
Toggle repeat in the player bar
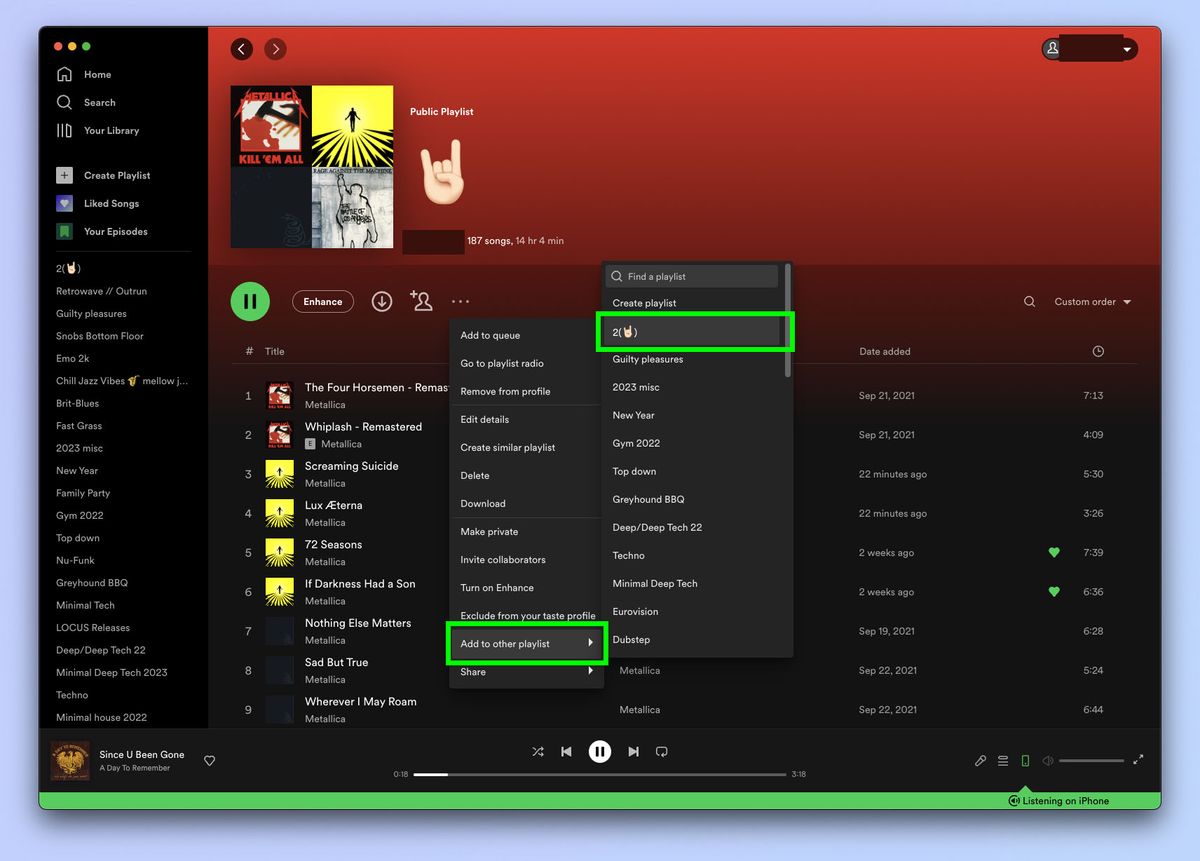661,751
